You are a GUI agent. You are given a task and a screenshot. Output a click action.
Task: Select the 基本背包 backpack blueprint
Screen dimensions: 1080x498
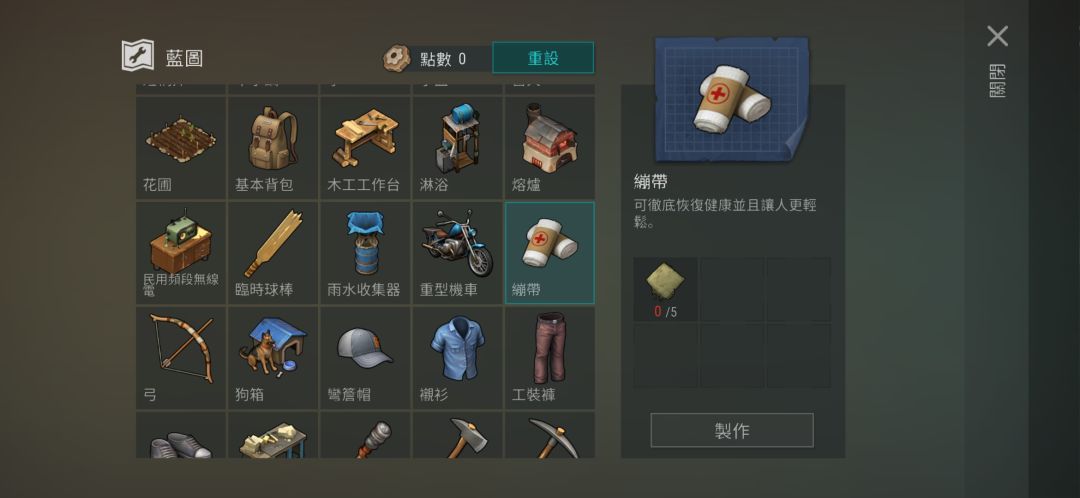(x=273, y=147)
